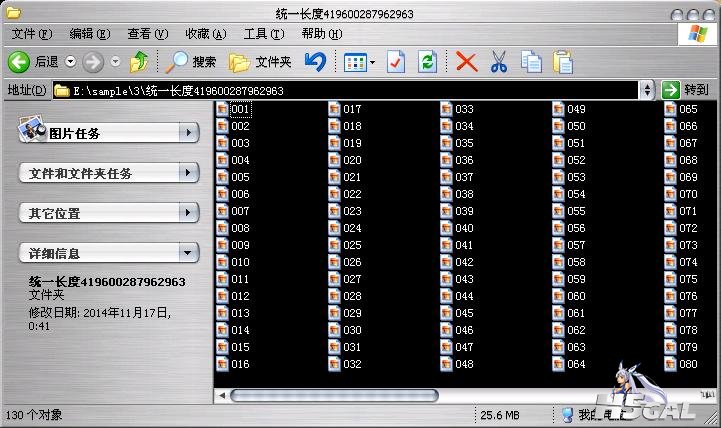Open the 编辑(E) menu
721x428 pixels.
(x=90, y=34)
